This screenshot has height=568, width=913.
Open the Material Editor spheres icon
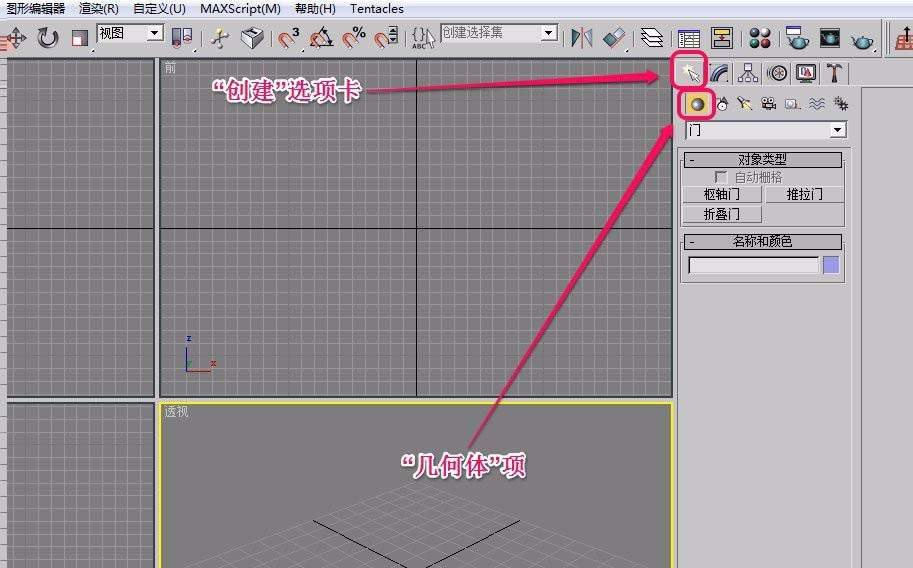(759, 38)
